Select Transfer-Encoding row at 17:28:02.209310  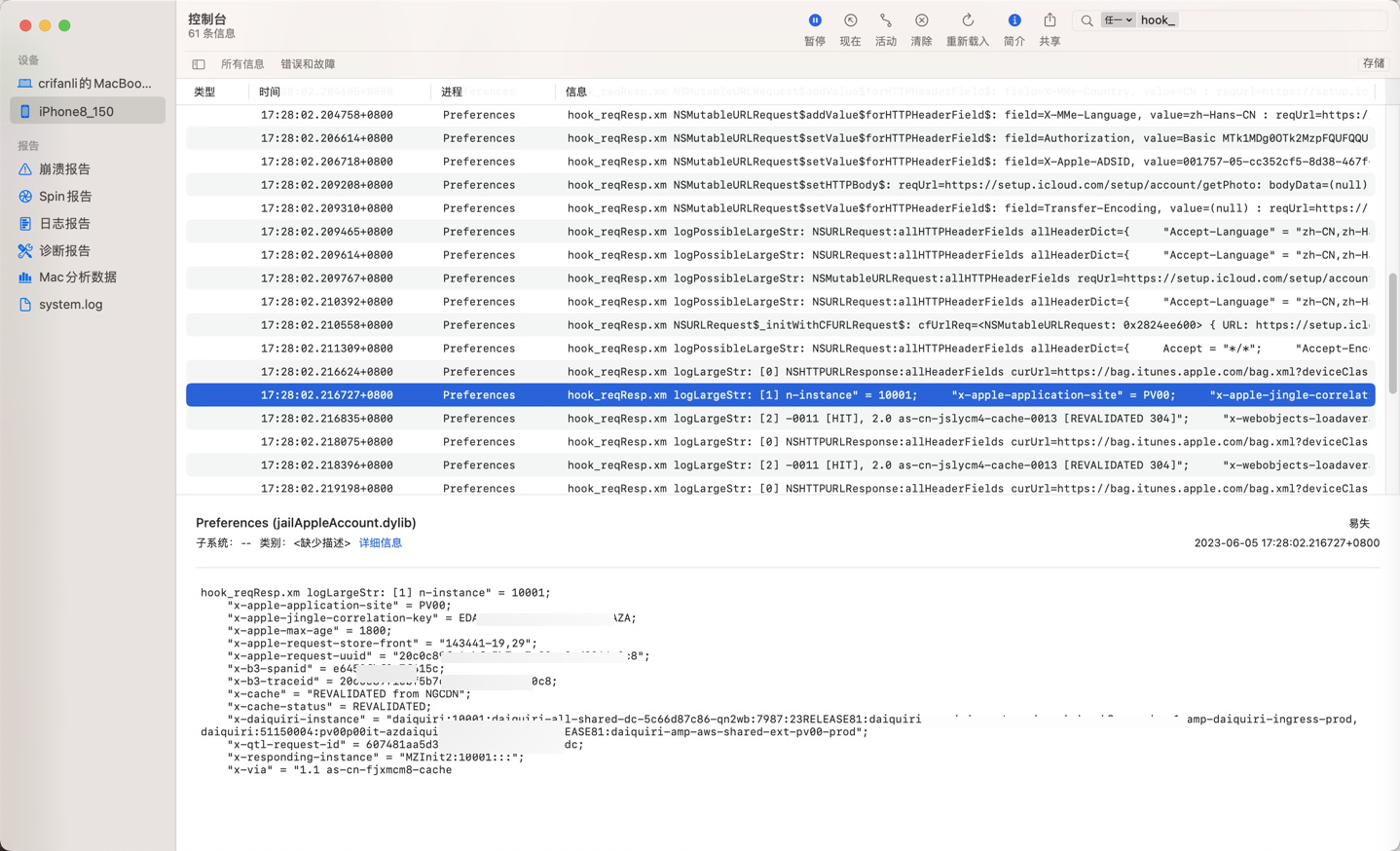click(780, 208)
